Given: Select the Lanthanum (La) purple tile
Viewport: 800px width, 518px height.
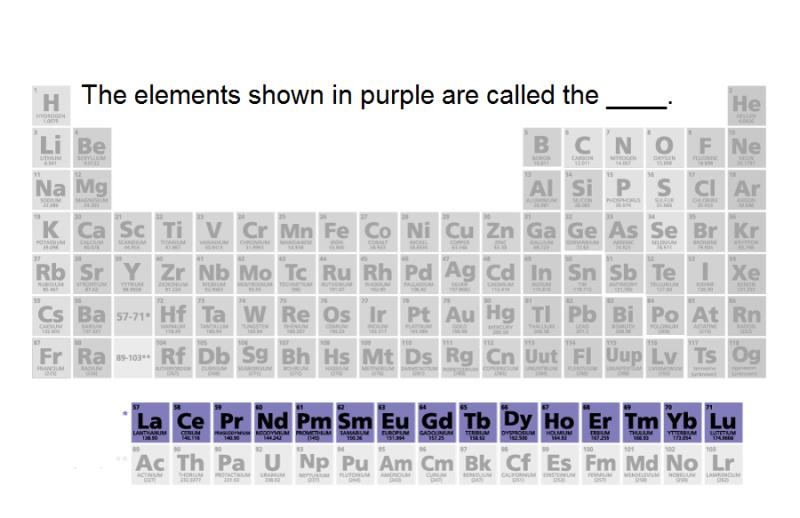Looking at the screenshot, I should (x=151, y=422).
